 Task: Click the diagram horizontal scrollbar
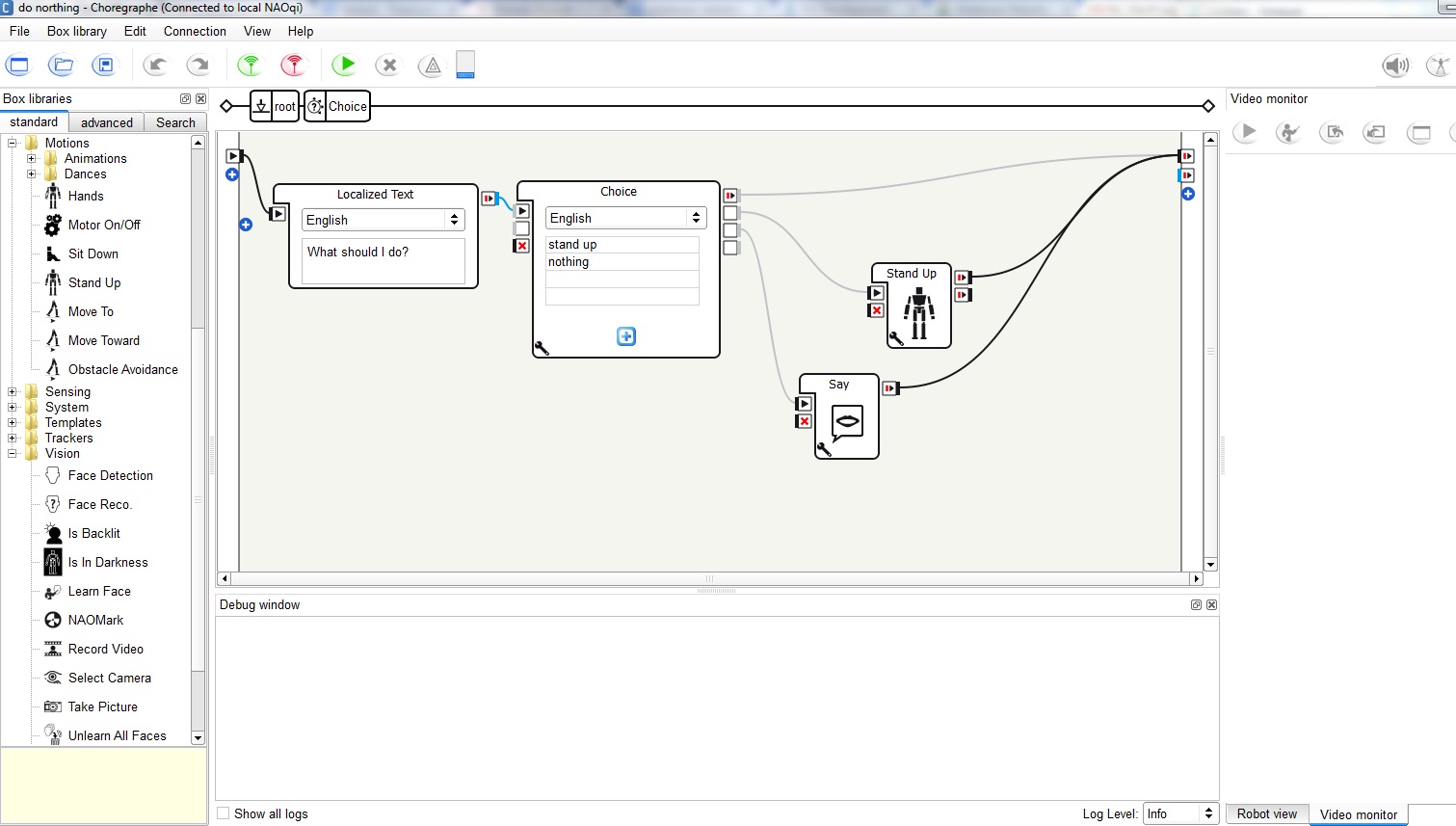tap(712, 579)
